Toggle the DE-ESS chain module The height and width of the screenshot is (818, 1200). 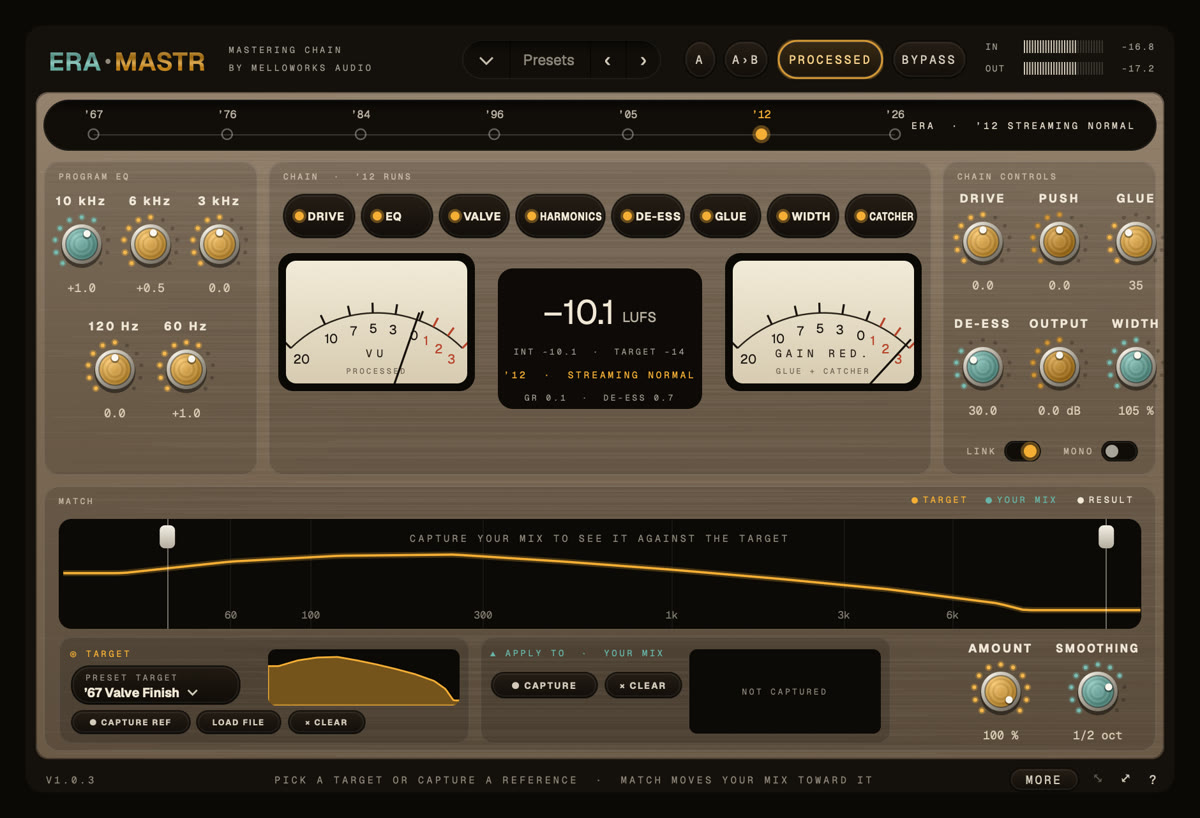pyautogui.click(x=647, y=216)
